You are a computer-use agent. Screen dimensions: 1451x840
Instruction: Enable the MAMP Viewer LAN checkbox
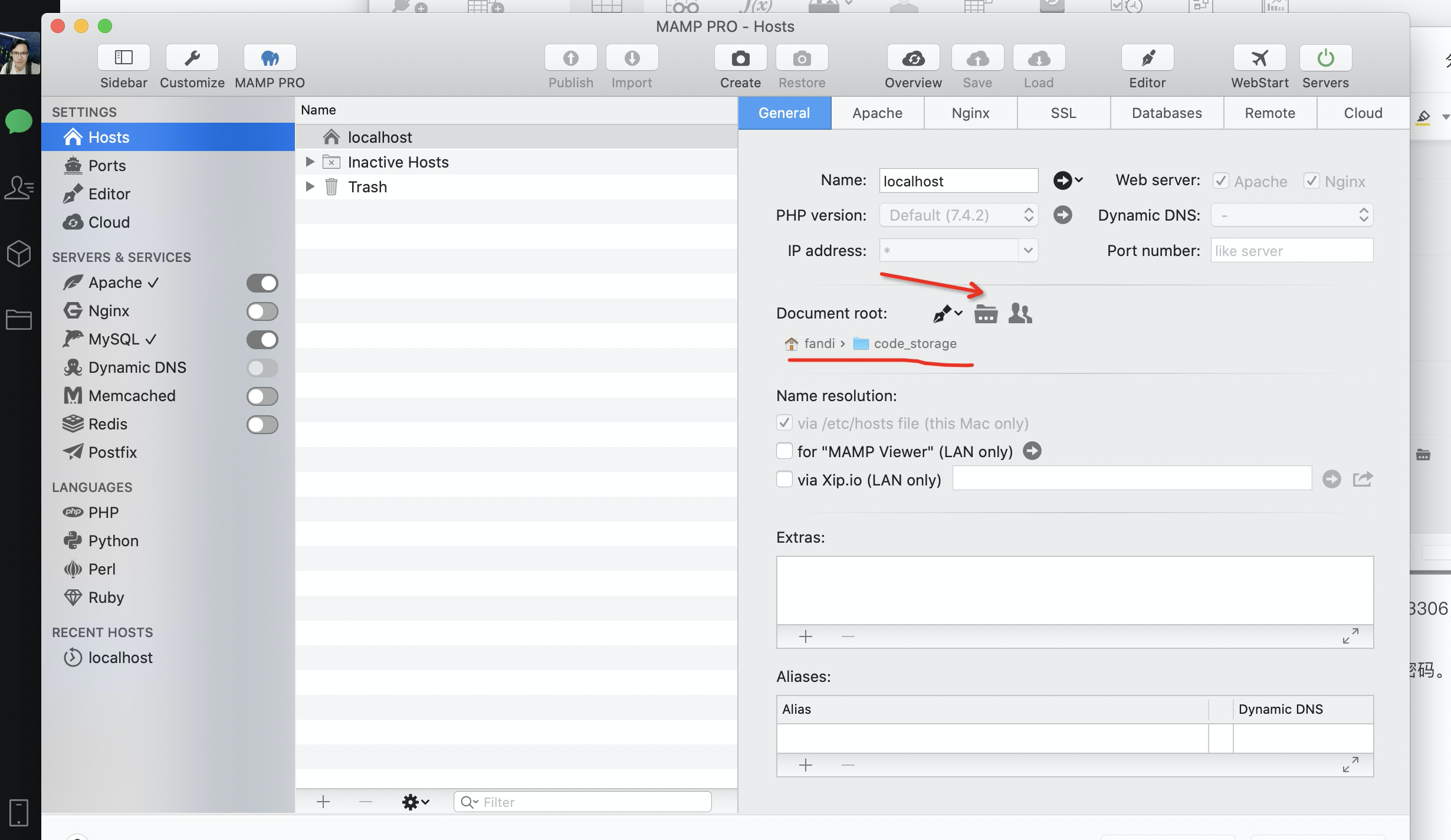click(x=784, y=451)
